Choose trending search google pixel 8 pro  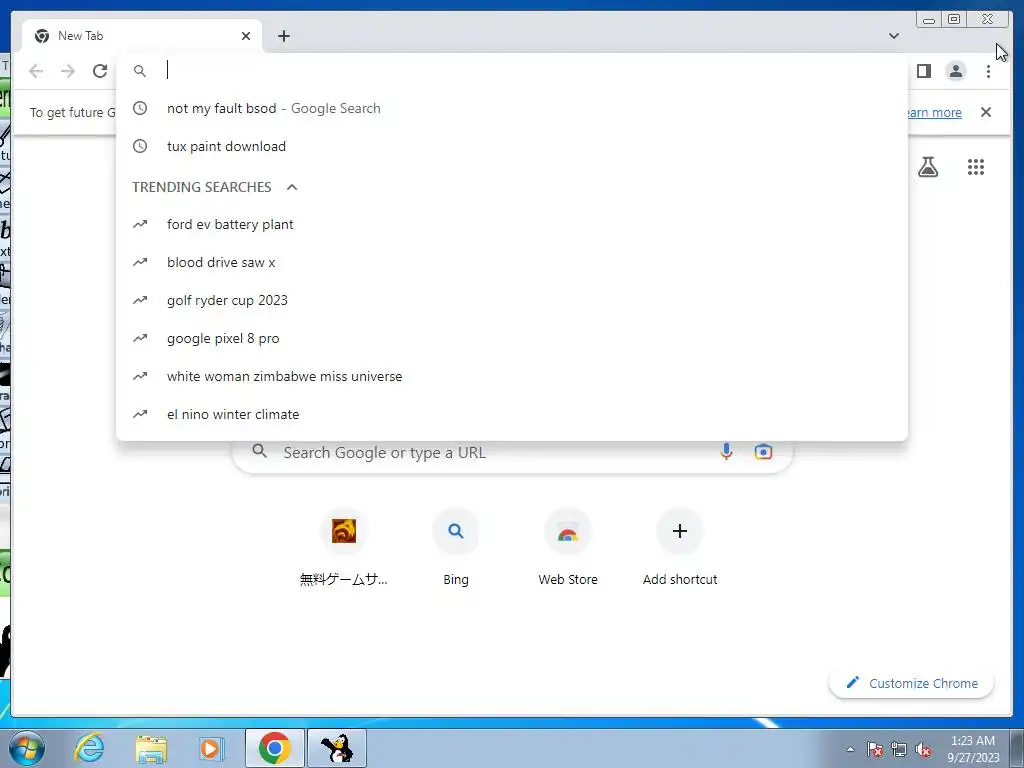pos(511,338)
